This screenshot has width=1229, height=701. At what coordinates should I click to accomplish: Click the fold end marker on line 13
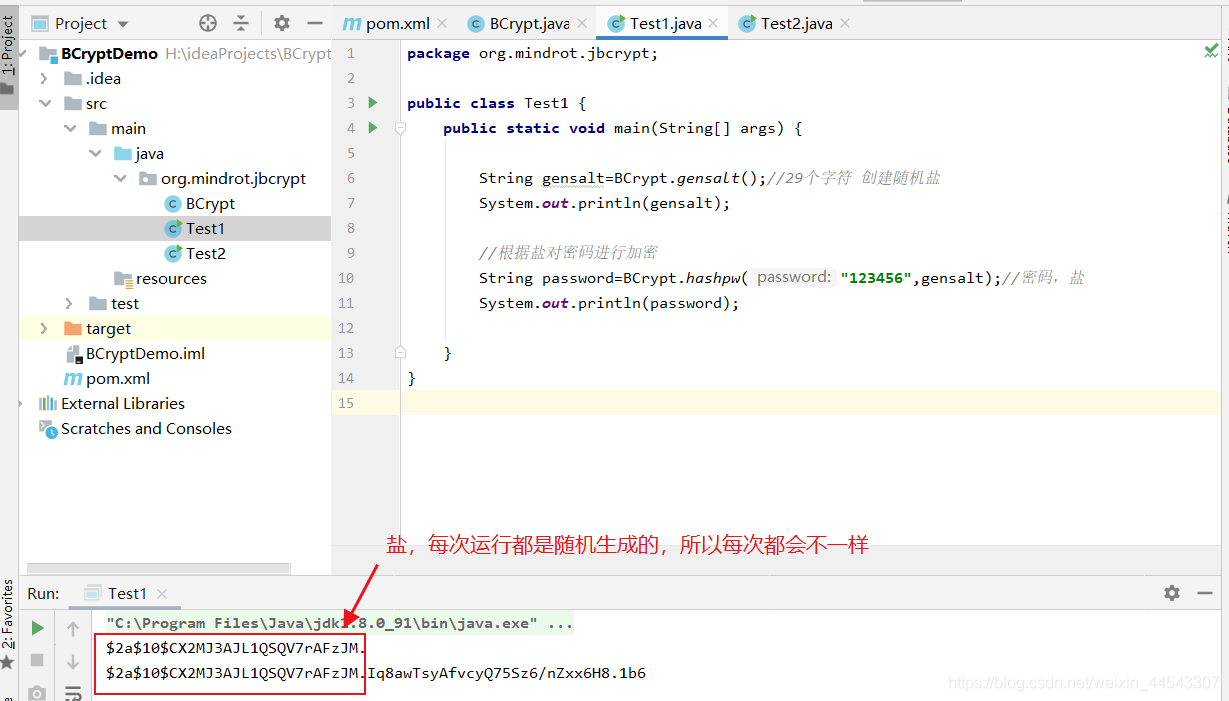pyautogui.click(x=400, y=352)
